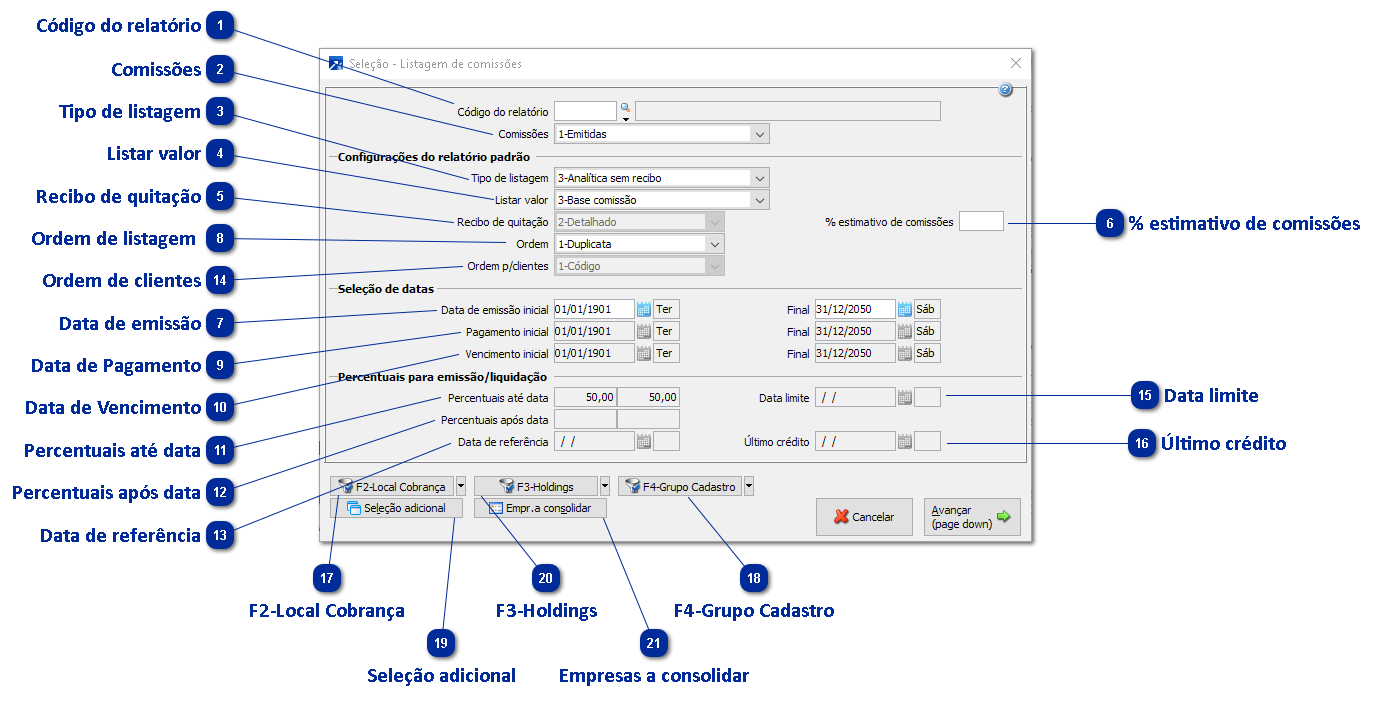This screenshot has height=704, width=1376.
Task: Cancel the commission listing selection
Action: 864,517
